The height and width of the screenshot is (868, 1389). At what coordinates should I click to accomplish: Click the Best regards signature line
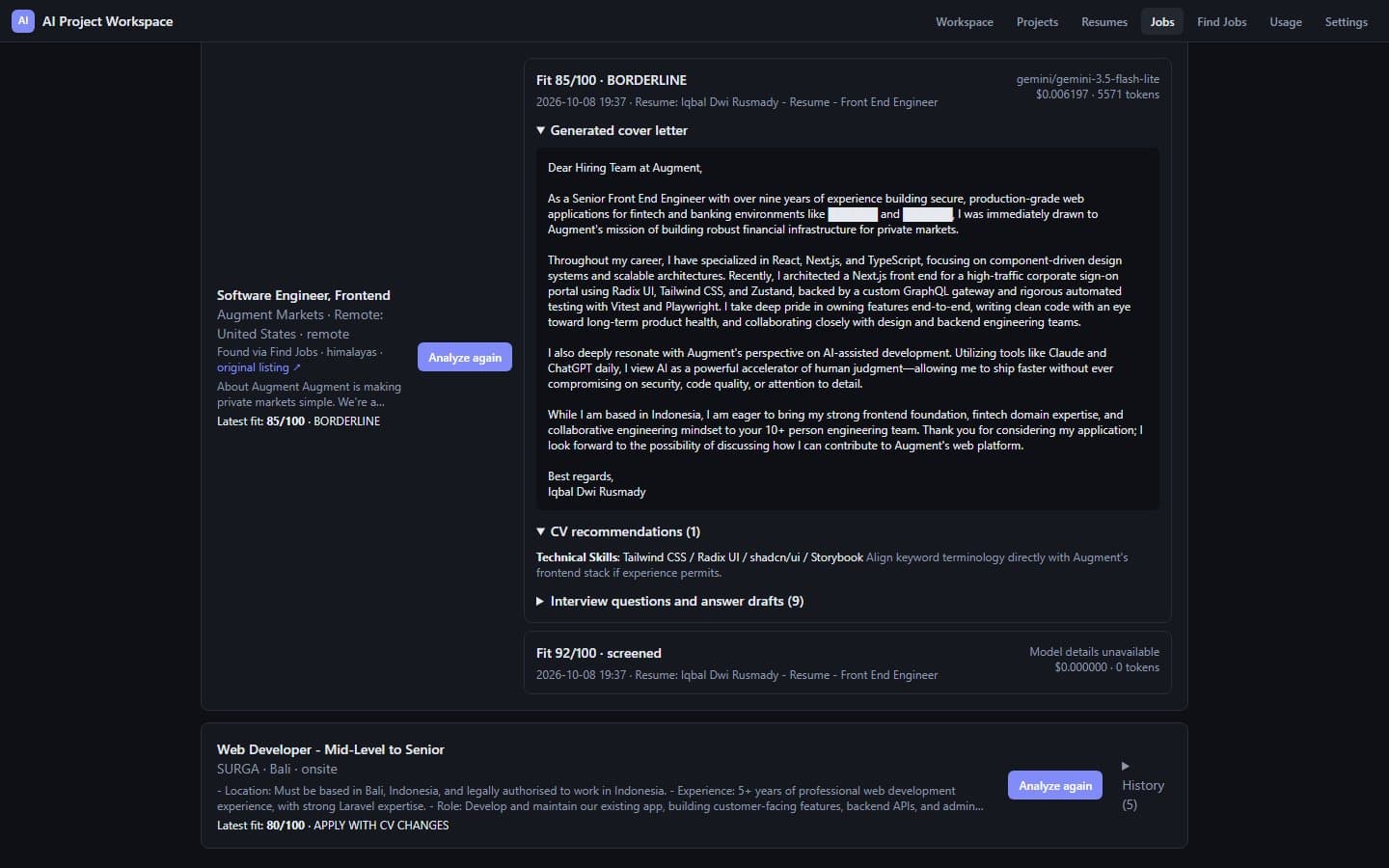point(581,476)
